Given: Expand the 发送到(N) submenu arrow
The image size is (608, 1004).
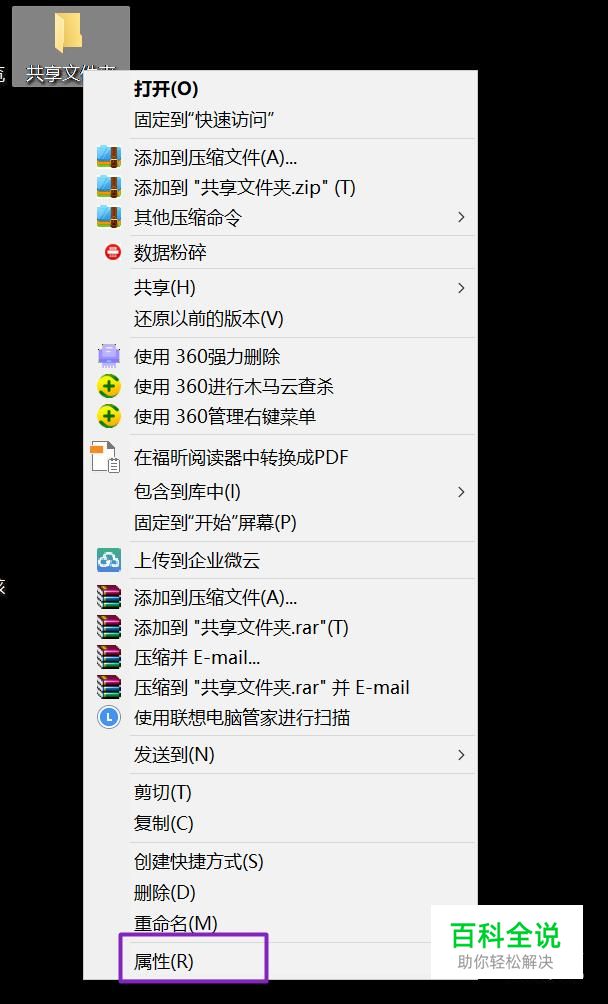Looking at the screenshot, I should tap(461, 755).
